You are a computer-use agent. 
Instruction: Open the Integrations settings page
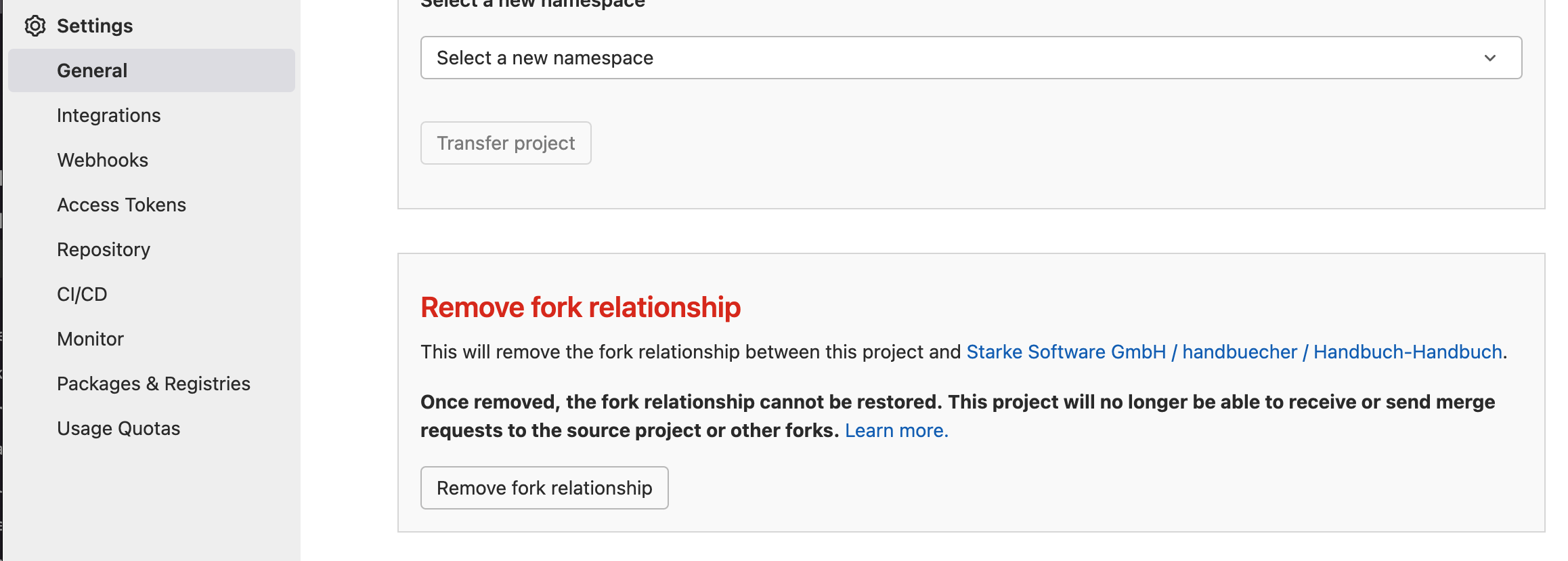point(108,115)
